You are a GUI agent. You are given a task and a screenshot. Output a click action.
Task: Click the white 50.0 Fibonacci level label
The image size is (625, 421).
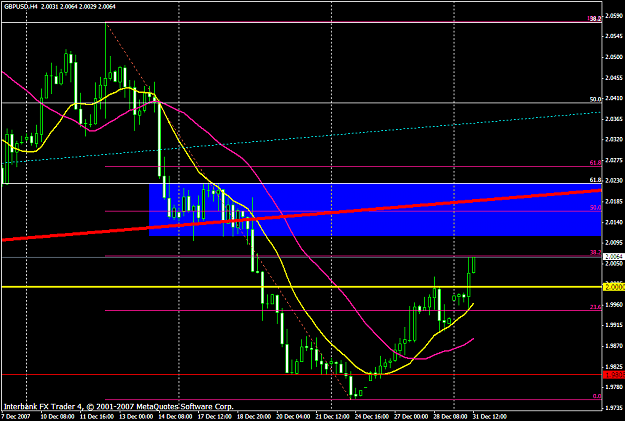pos(596,99)
